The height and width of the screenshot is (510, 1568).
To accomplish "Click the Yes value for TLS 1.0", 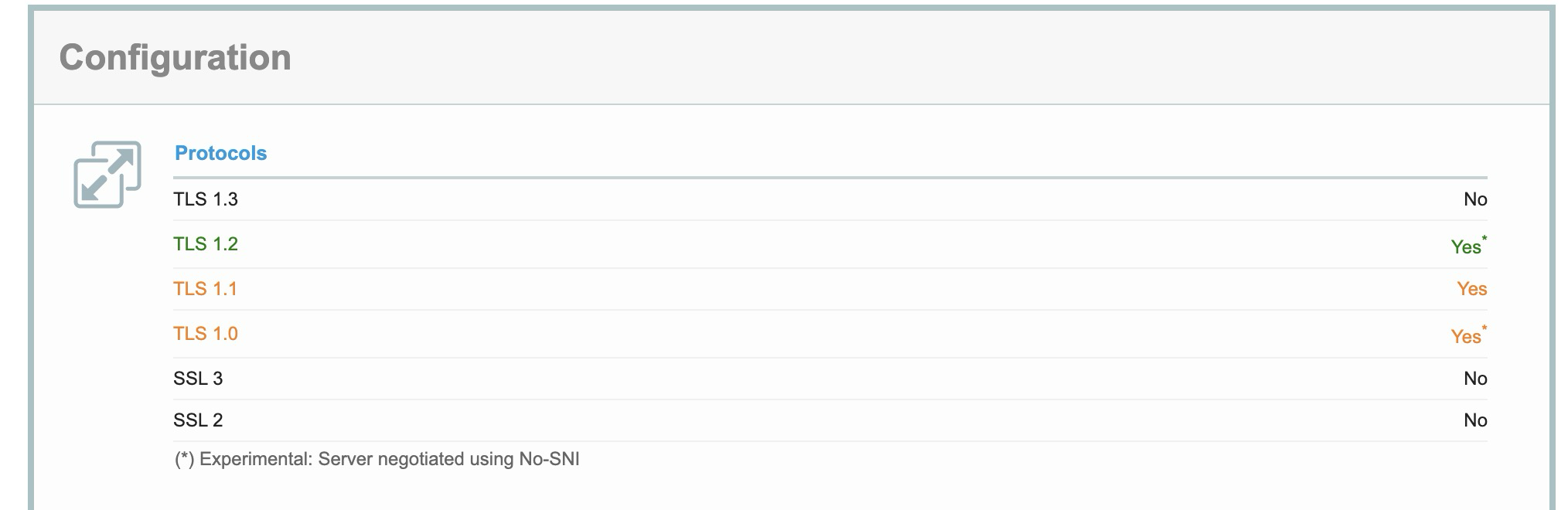I will click(x=1465, y=337).
